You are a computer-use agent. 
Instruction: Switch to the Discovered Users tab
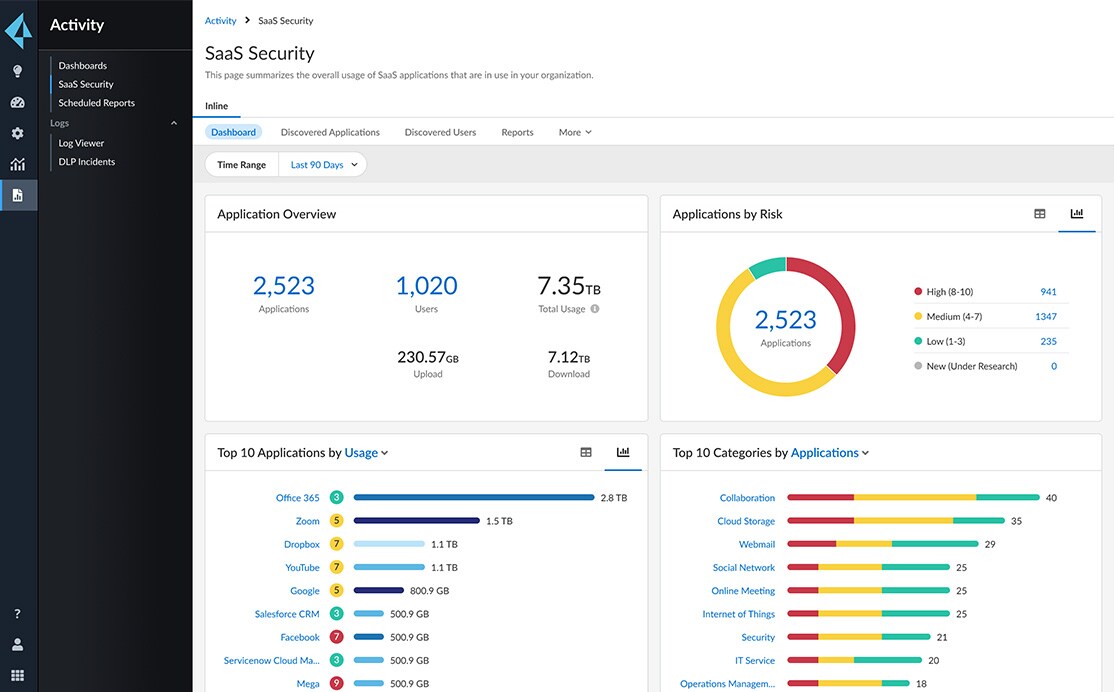pos(440,131)
